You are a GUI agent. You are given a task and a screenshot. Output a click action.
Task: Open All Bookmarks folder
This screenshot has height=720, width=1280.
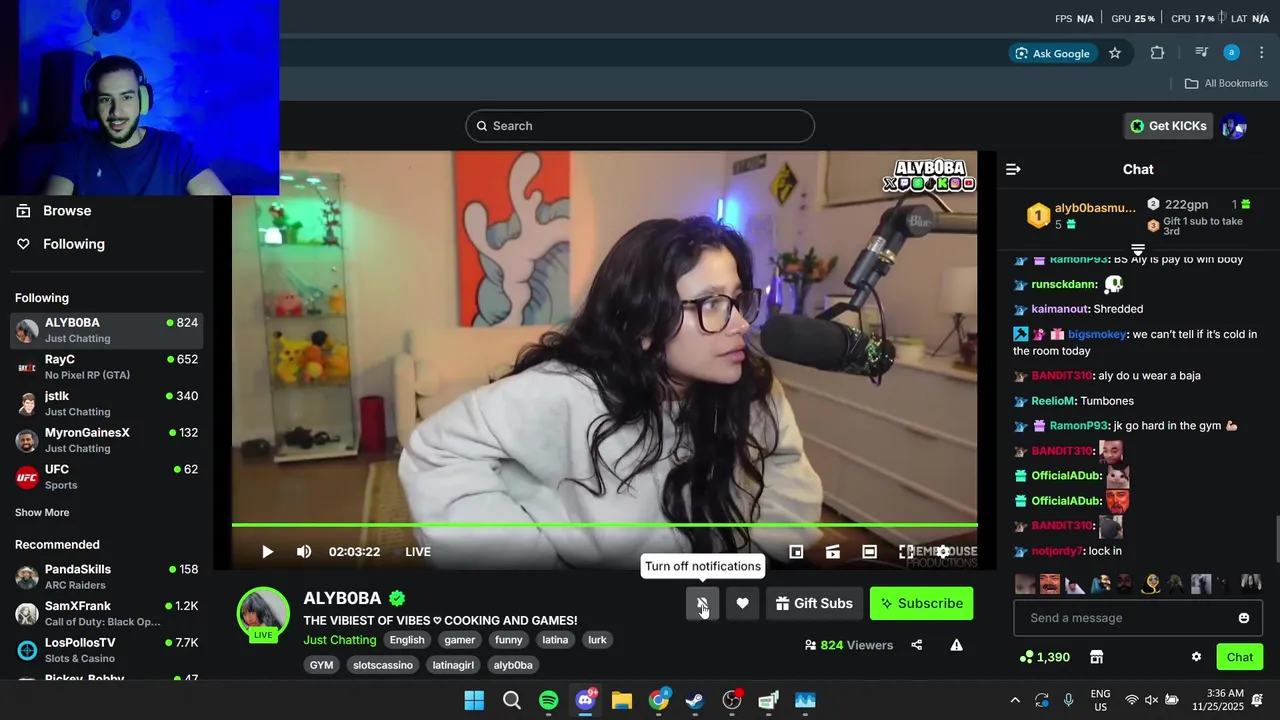click(1225, 84)
